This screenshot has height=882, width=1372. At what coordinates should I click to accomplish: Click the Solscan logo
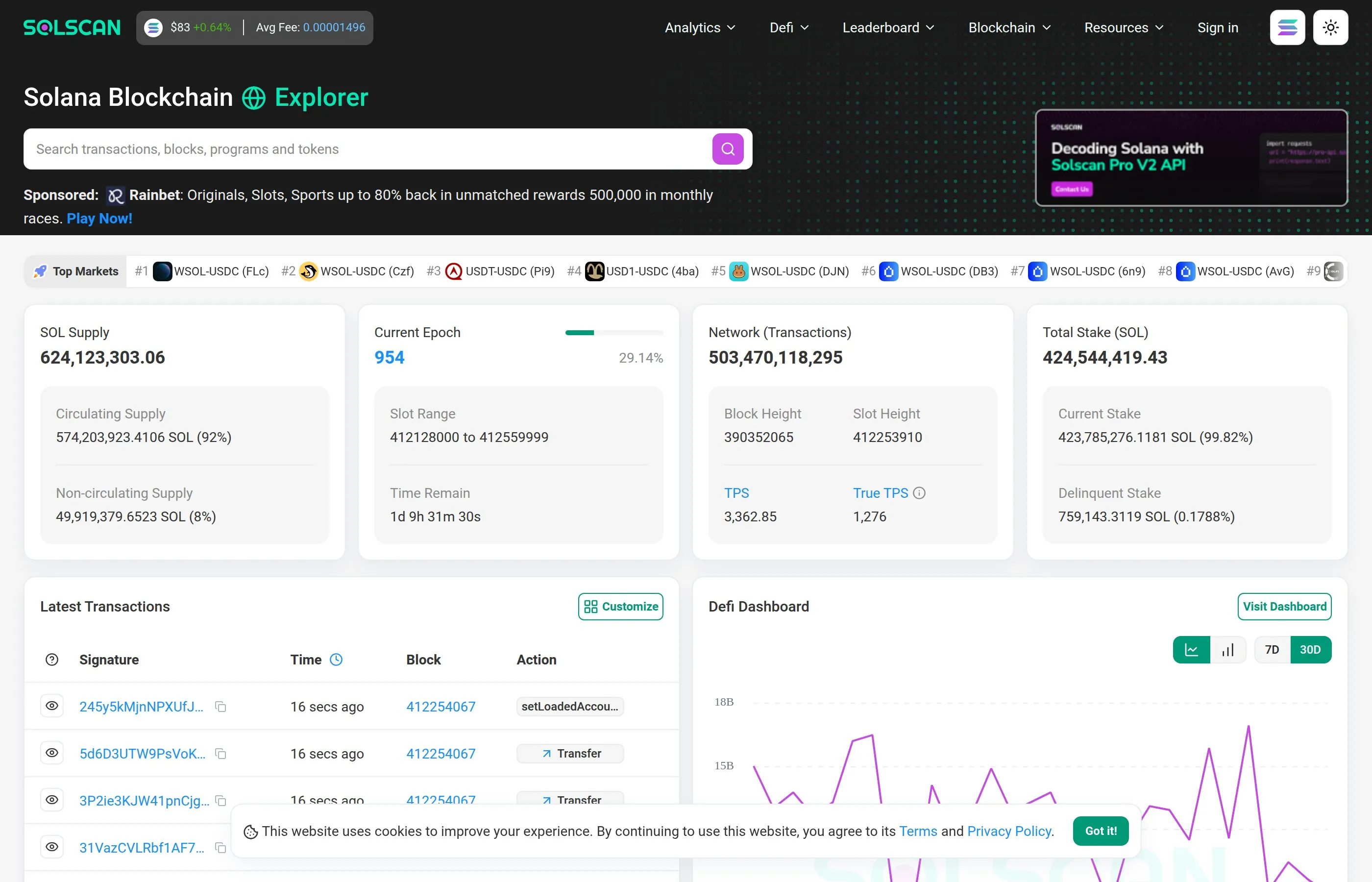tap(72, 27)
